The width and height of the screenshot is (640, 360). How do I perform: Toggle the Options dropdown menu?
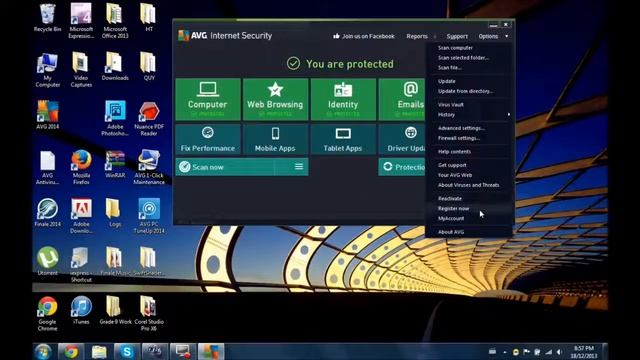tap(493, 36)
